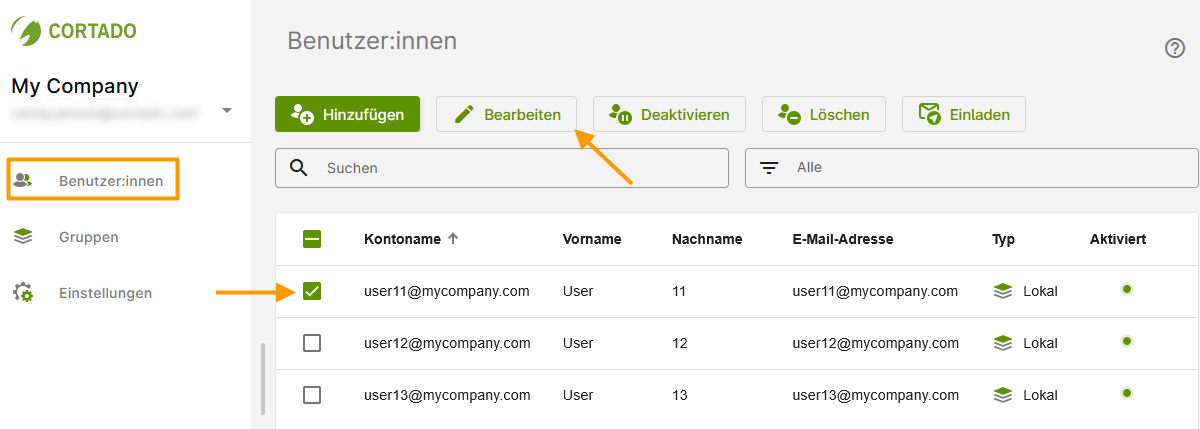Click the Deaktivieren button
Viewport: 1200px width, 429px height.
click(669, 114)
